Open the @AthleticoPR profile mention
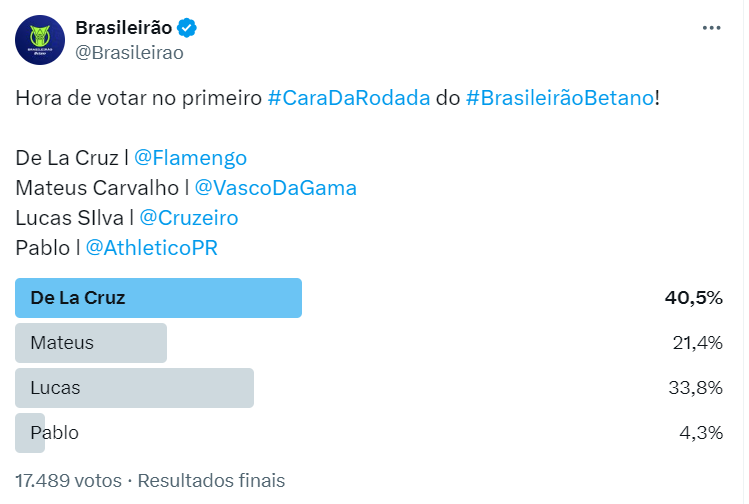This screenshot has height=504, width=749. (151, 247)
